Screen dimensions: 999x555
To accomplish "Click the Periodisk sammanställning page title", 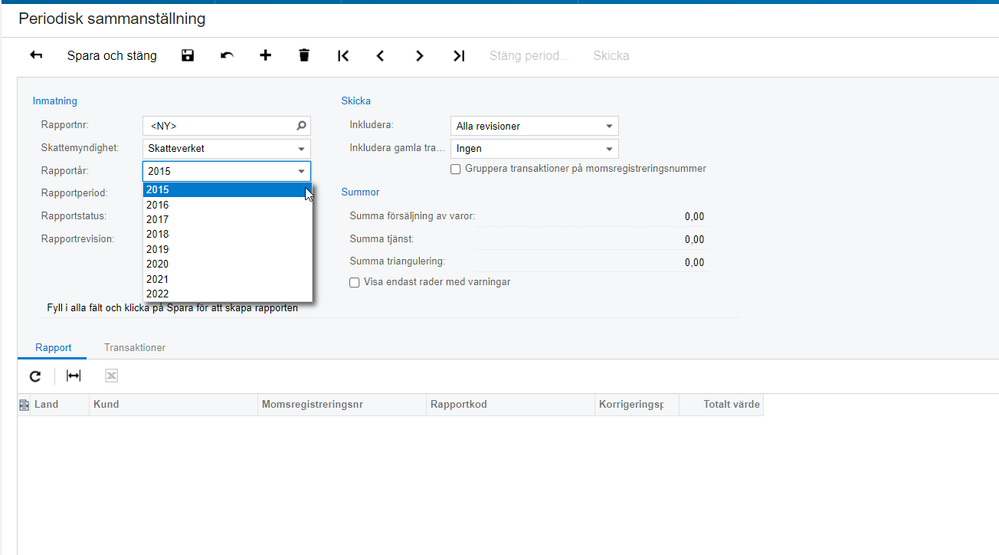I will [112, 18].
